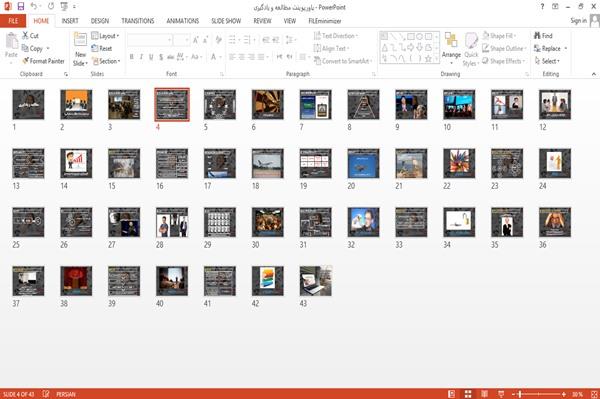This screenshot has height=399, width=600.
Task: Toggle text Shadow formatting
Action: pyautogui.click(x=161, y=57)
